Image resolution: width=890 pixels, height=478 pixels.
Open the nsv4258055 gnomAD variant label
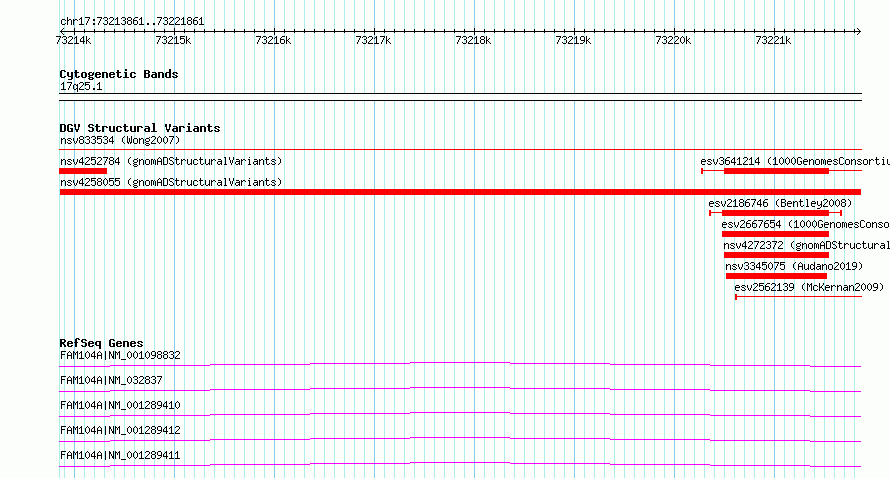coord(171,182)
